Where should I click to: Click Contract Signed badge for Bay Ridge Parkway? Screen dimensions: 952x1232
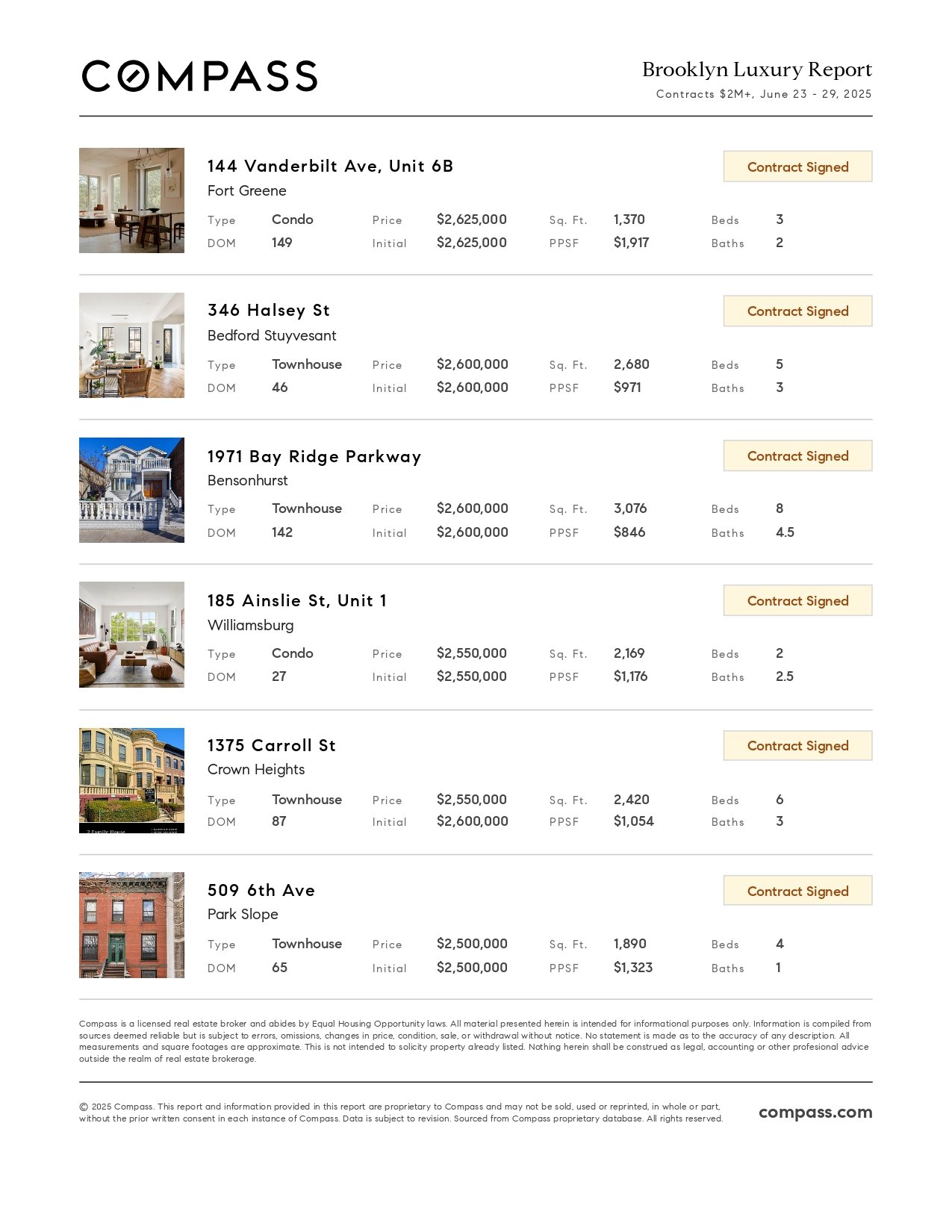[797, 455]
